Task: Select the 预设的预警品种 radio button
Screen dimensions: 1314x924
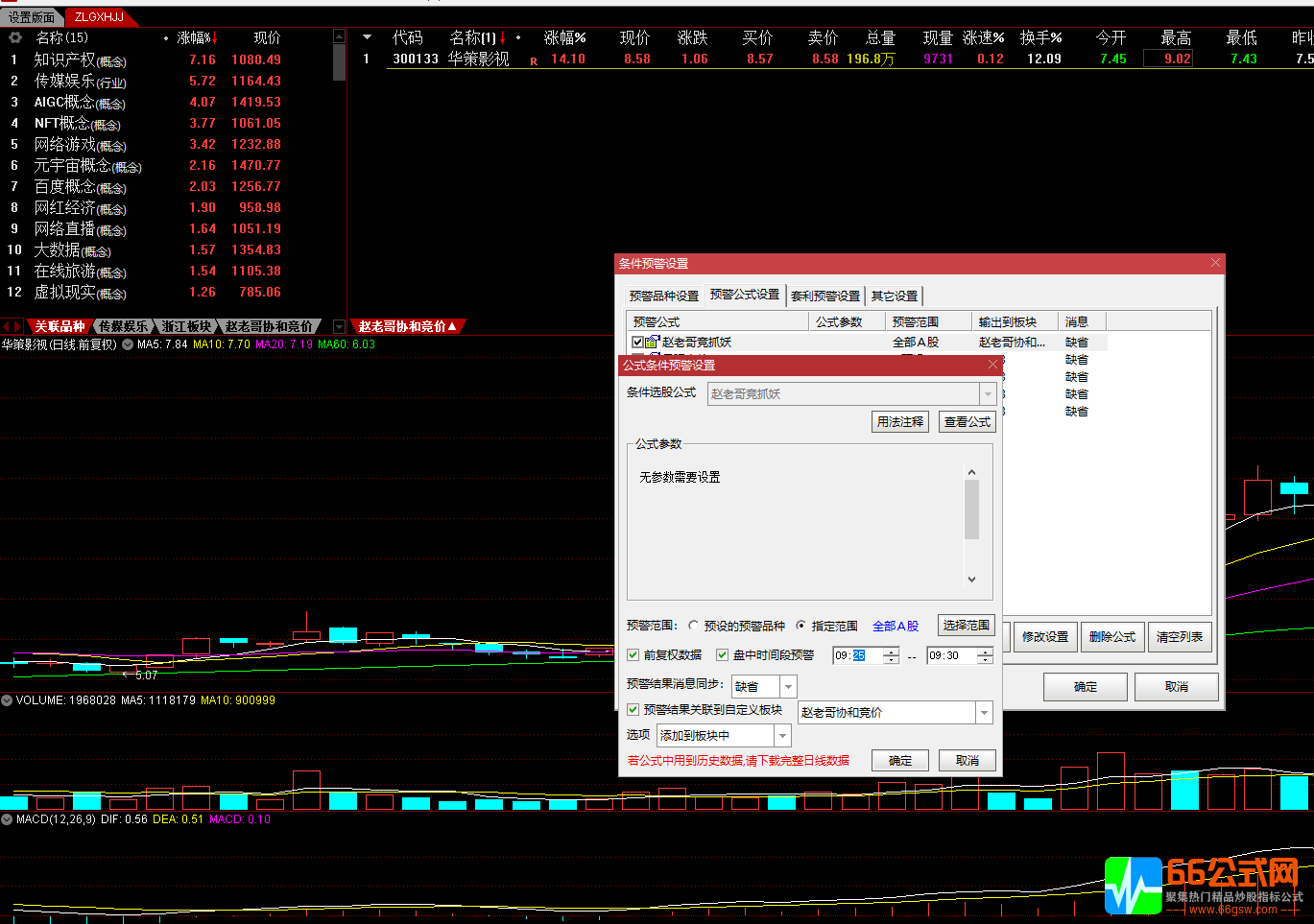Action: click(694, 626)
